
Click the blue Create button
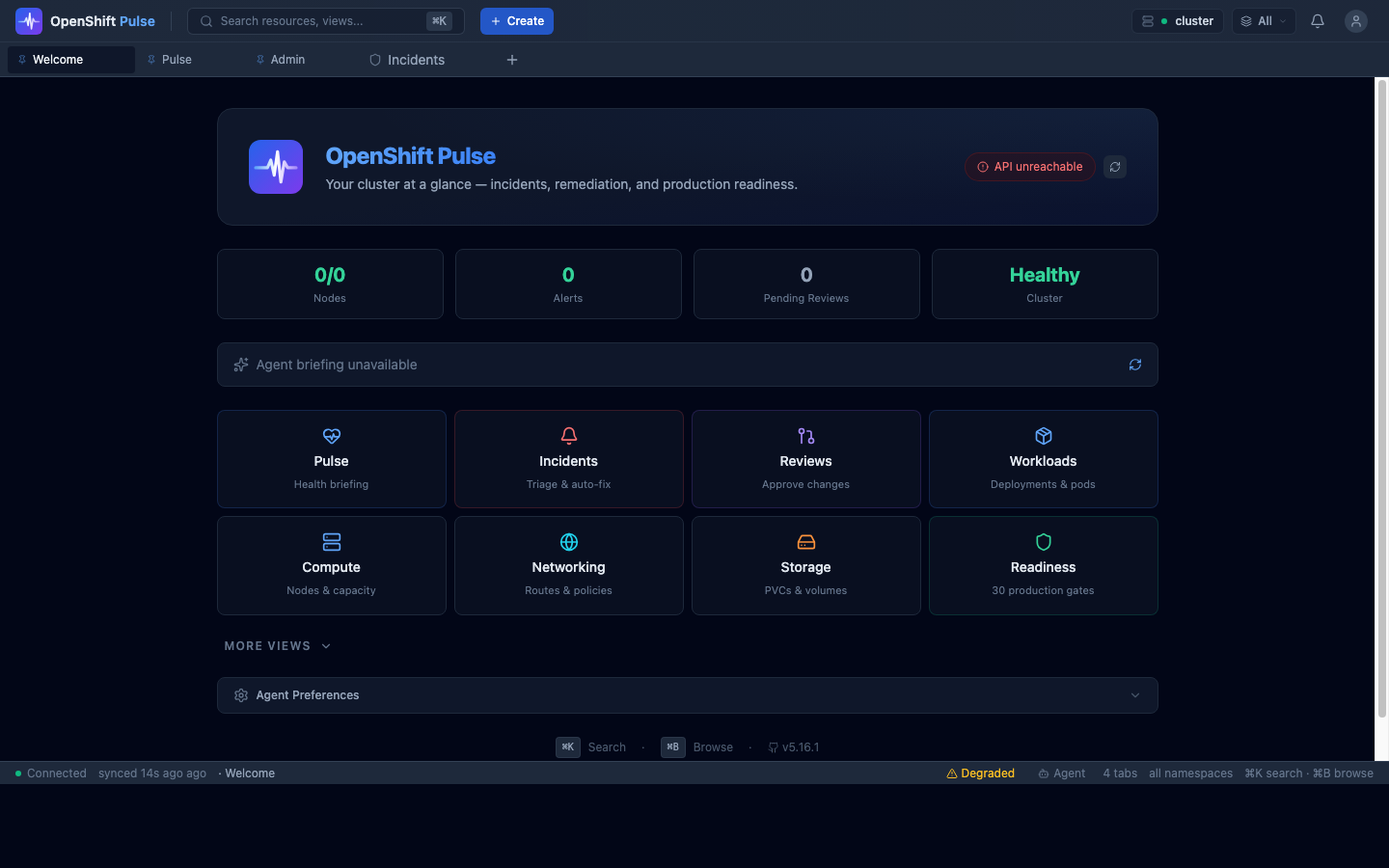[516, 21]
